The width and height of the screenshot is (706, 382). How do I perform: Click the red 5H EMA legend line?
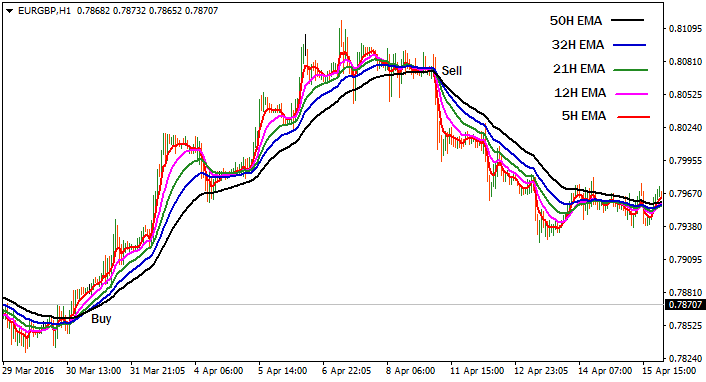coord(634,117)
